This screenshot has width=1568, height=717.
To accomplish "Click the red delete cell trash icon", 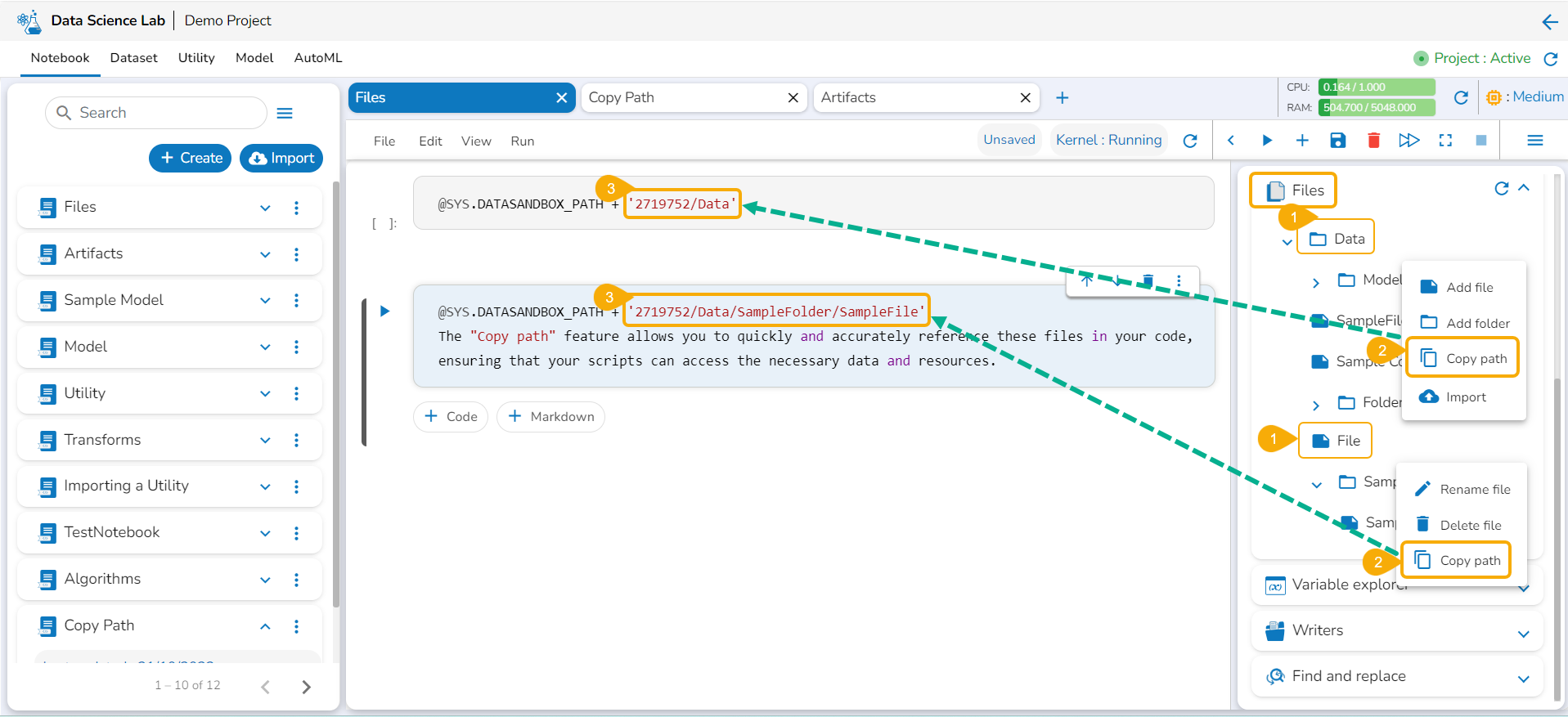I will pos(1373,141).
